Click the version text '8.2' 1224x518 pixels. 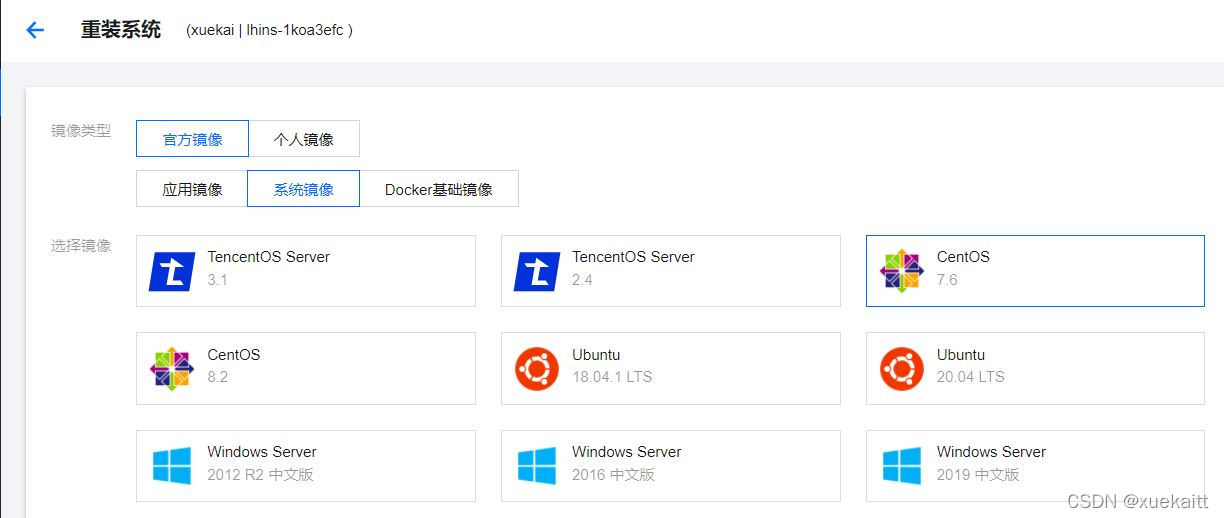(218, 377)
